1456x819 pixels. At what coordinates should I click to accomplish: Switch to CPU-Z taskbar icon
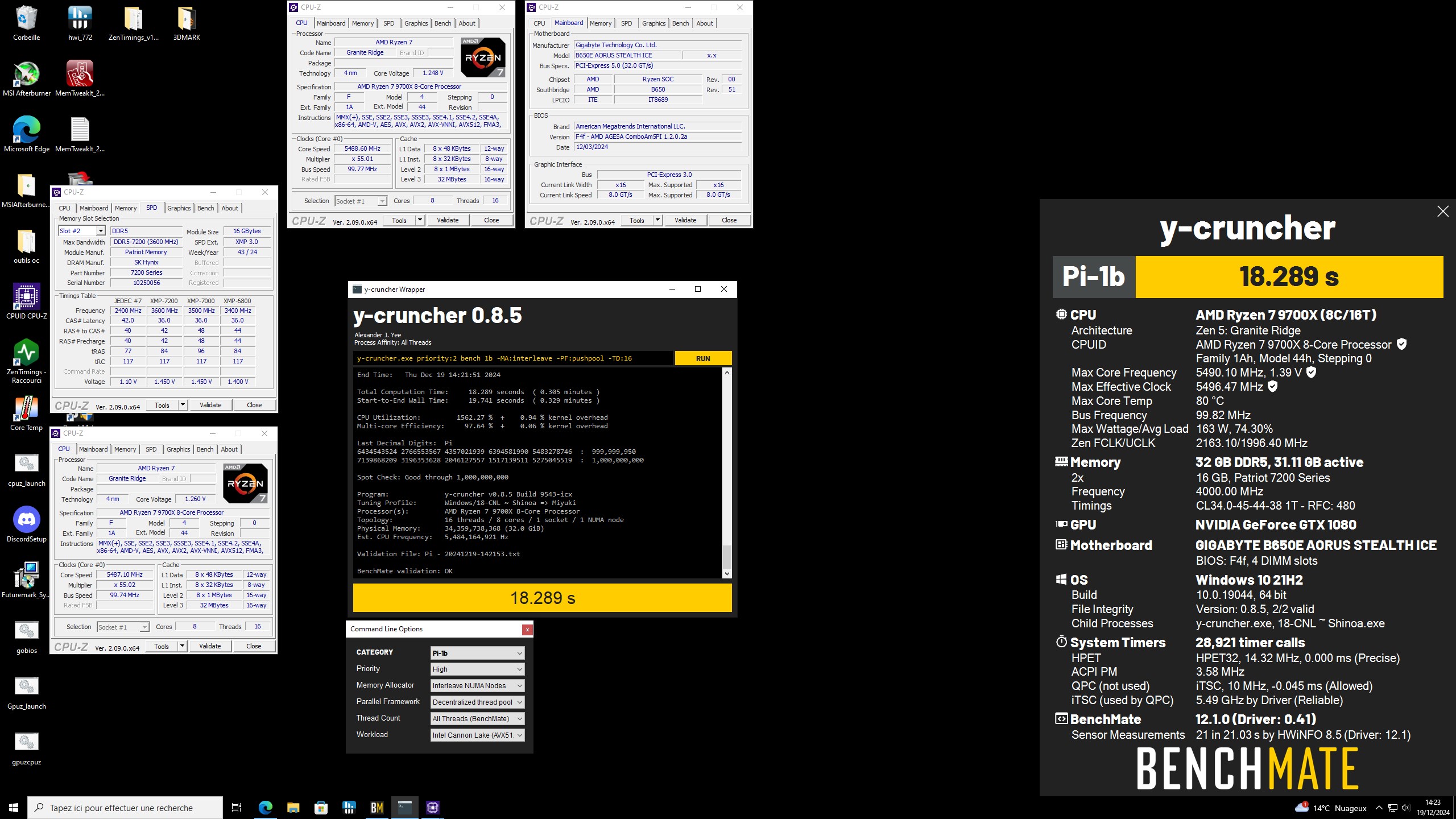(433, 808)
